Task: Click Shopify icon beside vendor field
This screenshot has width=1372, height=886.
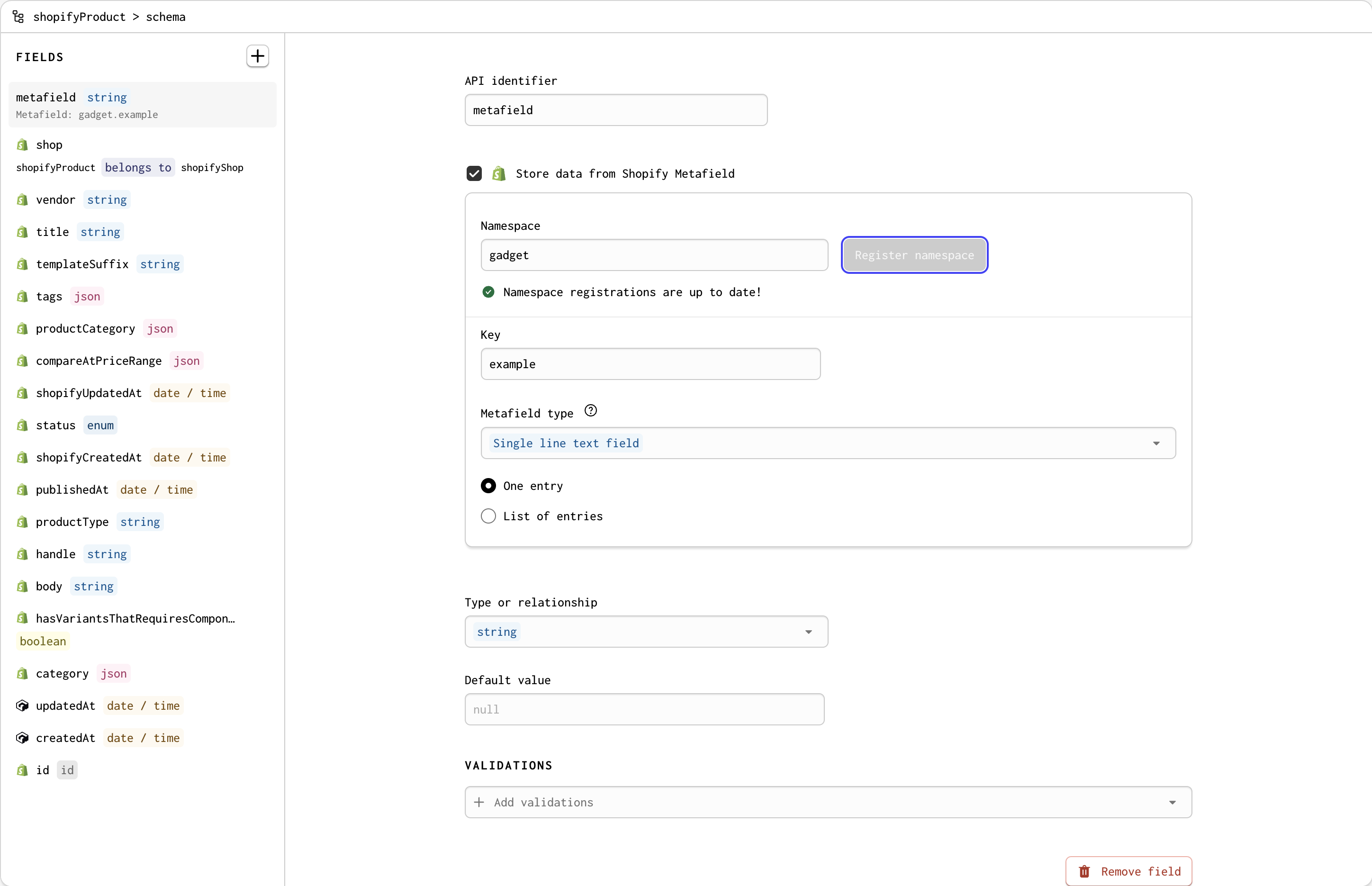Action: tap(22, 199)
